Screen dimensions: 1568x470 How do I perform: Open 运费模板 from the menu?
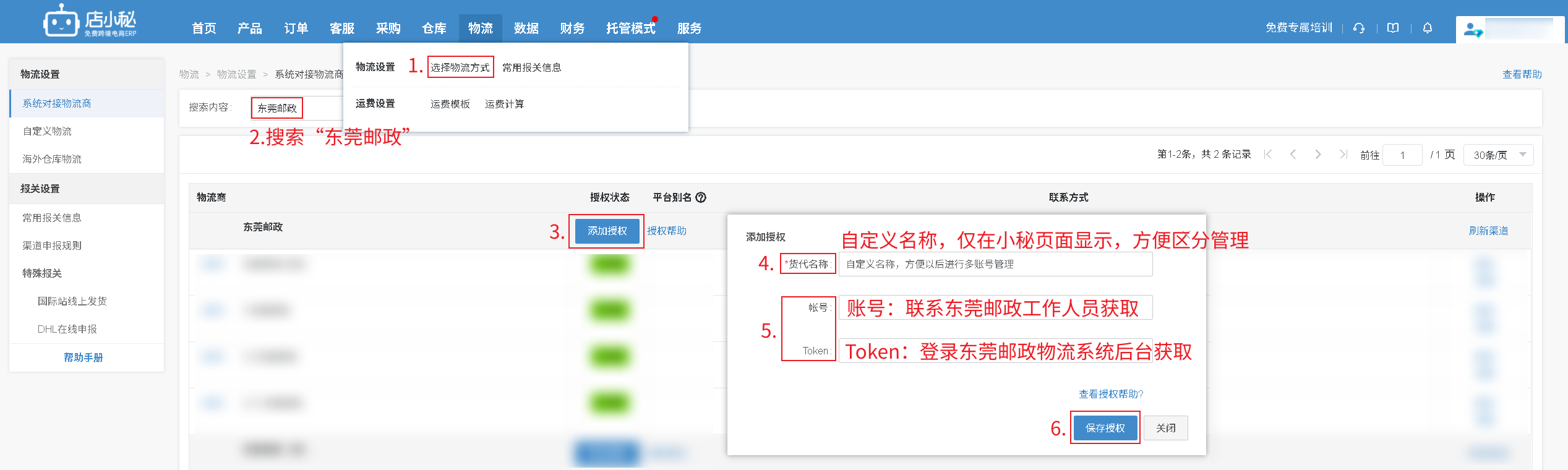[x=450, y=104]
